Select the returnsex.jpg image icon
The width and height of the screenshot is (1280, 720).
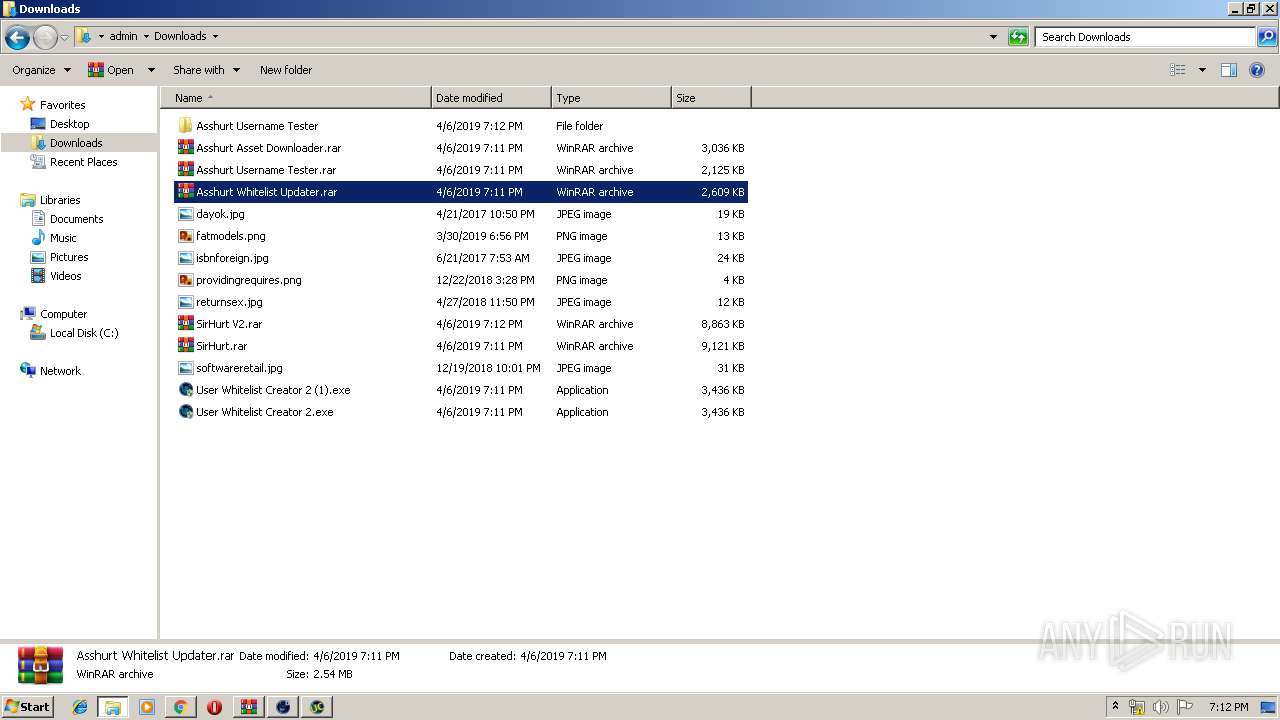coord(185,302)
